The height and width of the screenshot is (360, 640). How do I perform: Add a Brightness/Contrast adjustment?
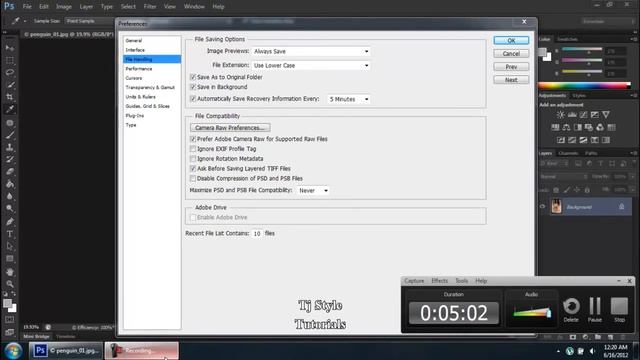(x=561, y=115)
